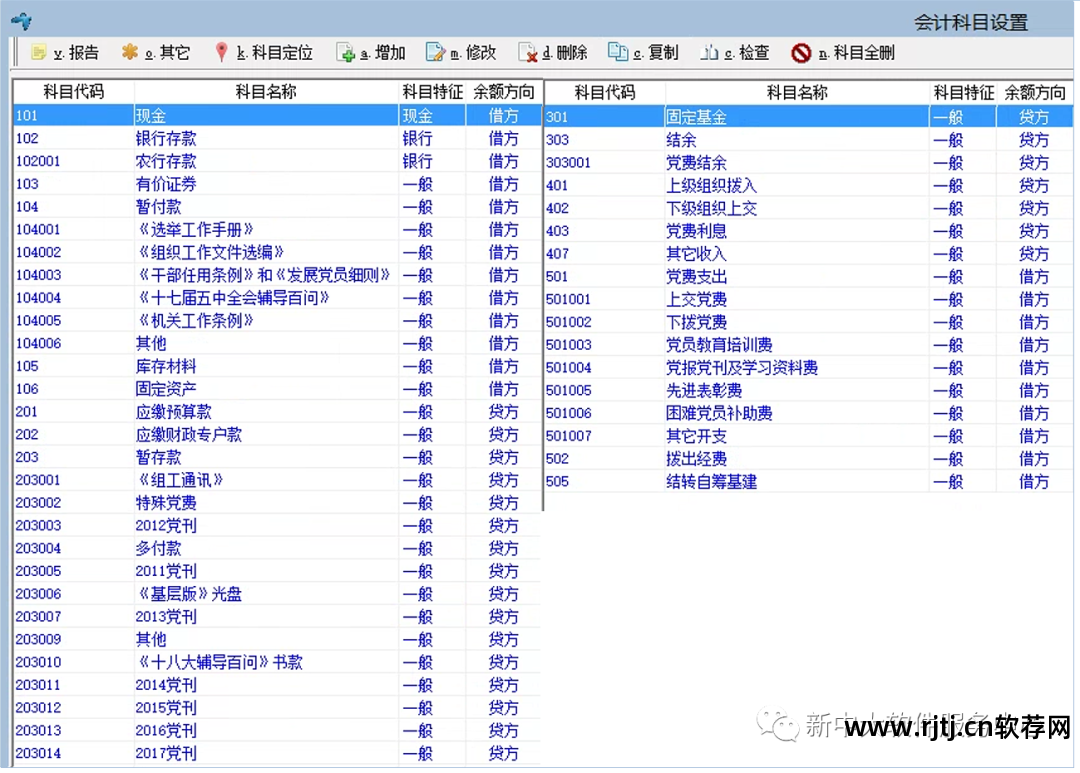Click the 科目全删 delete-all icon

(840, 53)
